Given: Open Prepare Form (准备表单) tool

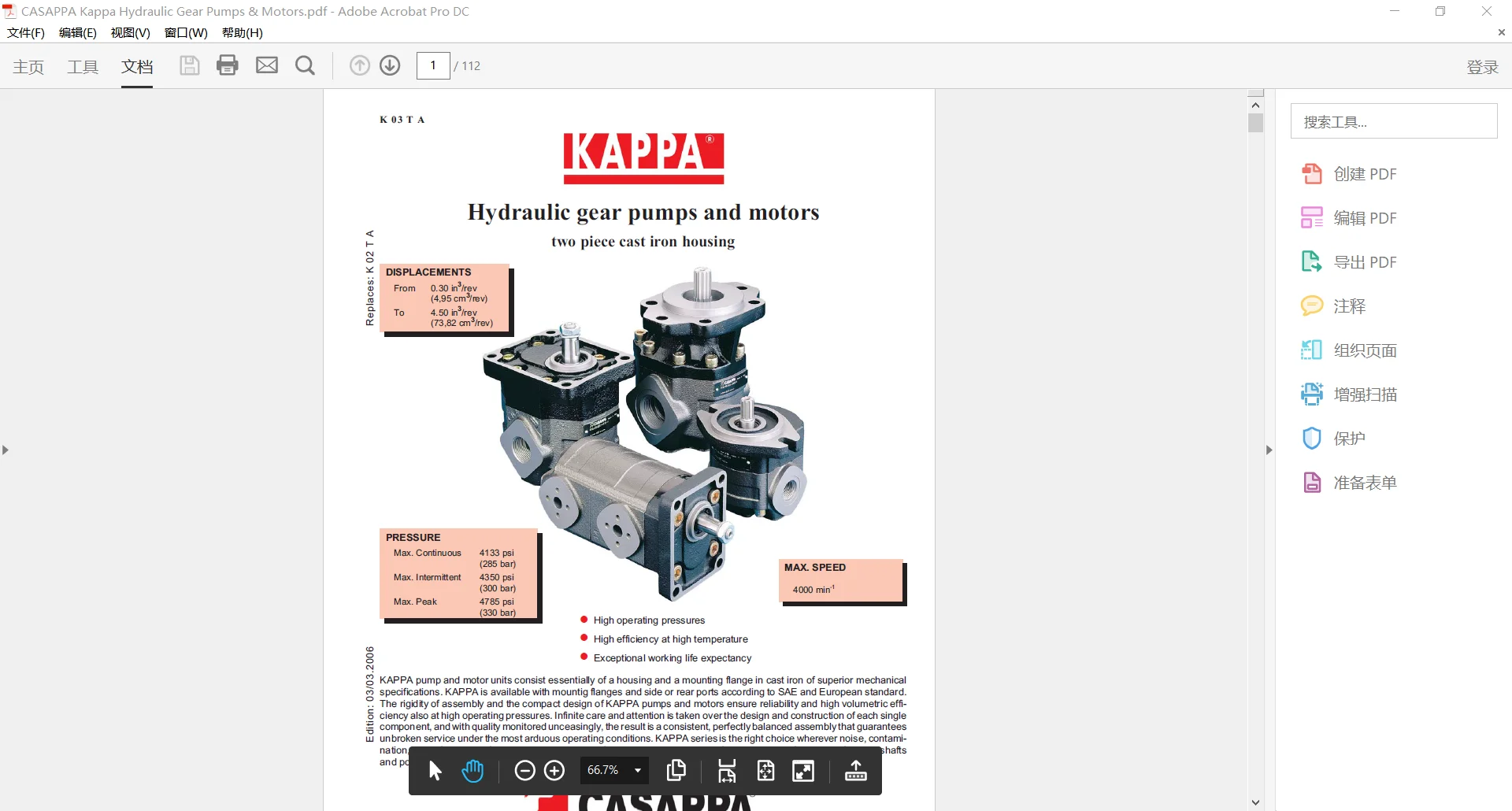Looking at the screenshot, I should tap(1349, 483).
